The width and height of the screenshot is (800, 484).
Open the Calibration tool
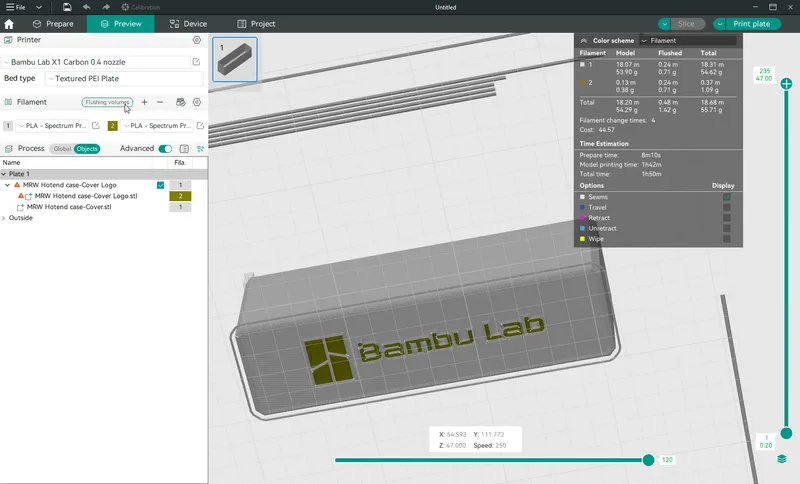tap(140, 7)
